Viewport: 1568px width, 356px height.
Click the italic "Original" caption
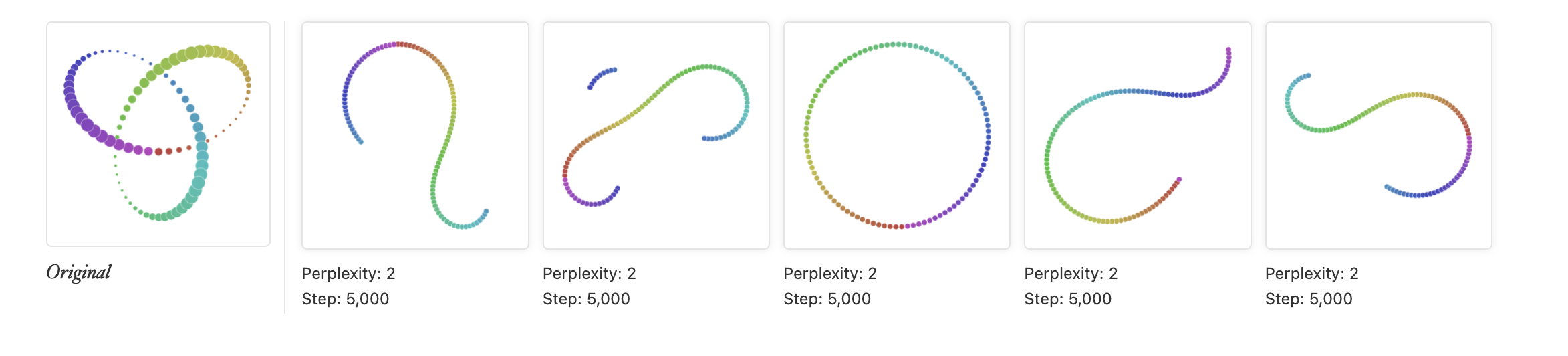[79, 273]
